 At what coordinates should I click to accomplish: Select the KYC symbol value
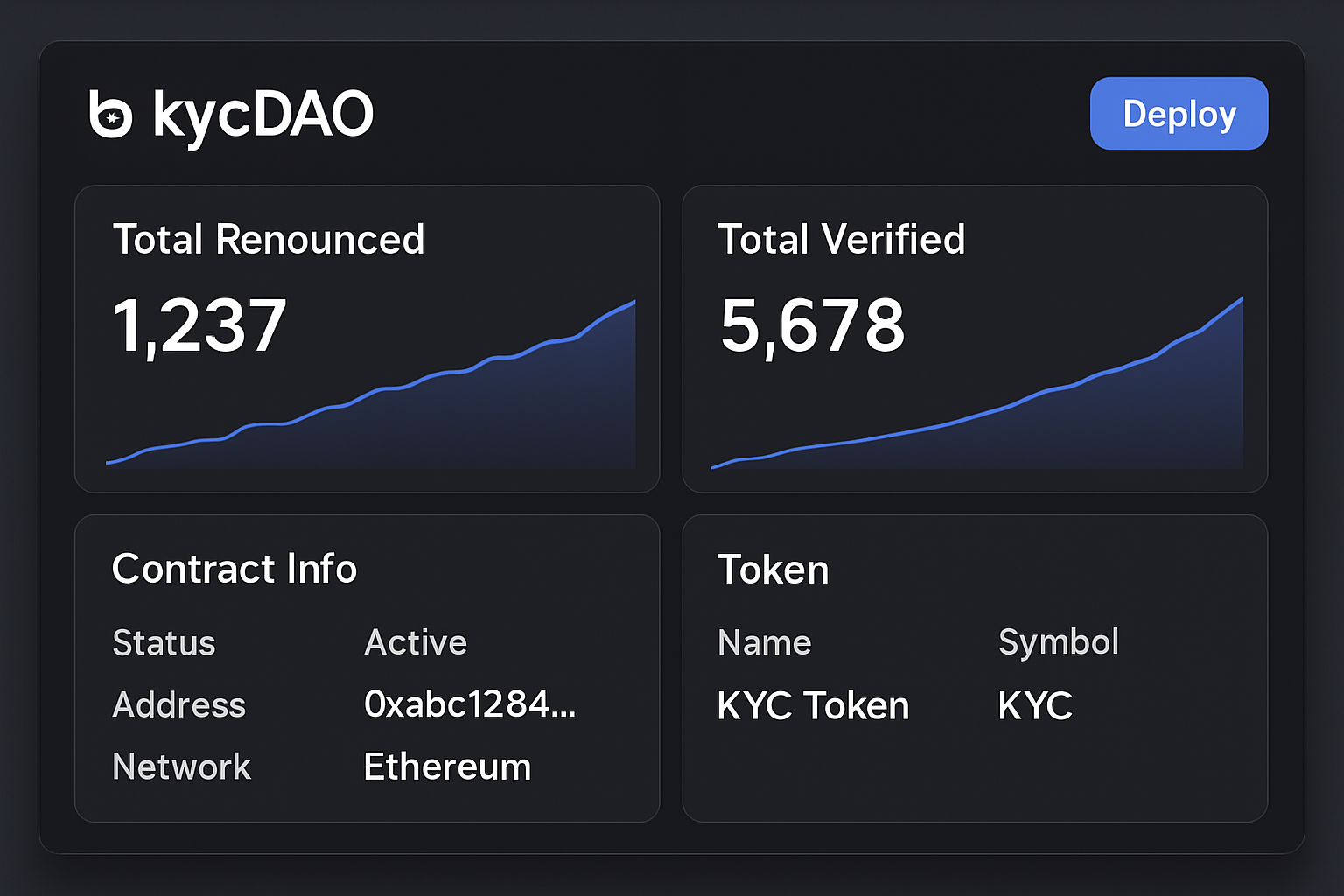click(x=1035, y=706)
